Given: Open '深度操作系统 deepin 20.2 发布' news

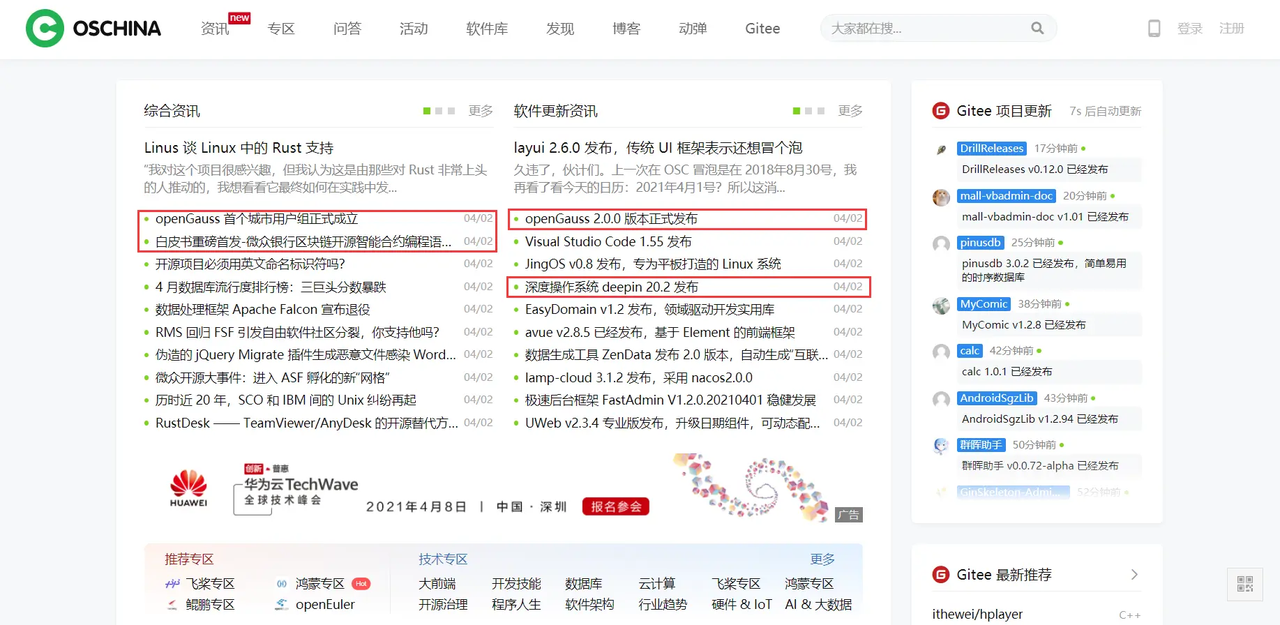Looking at the screenshot, I should tap(612, 287).
